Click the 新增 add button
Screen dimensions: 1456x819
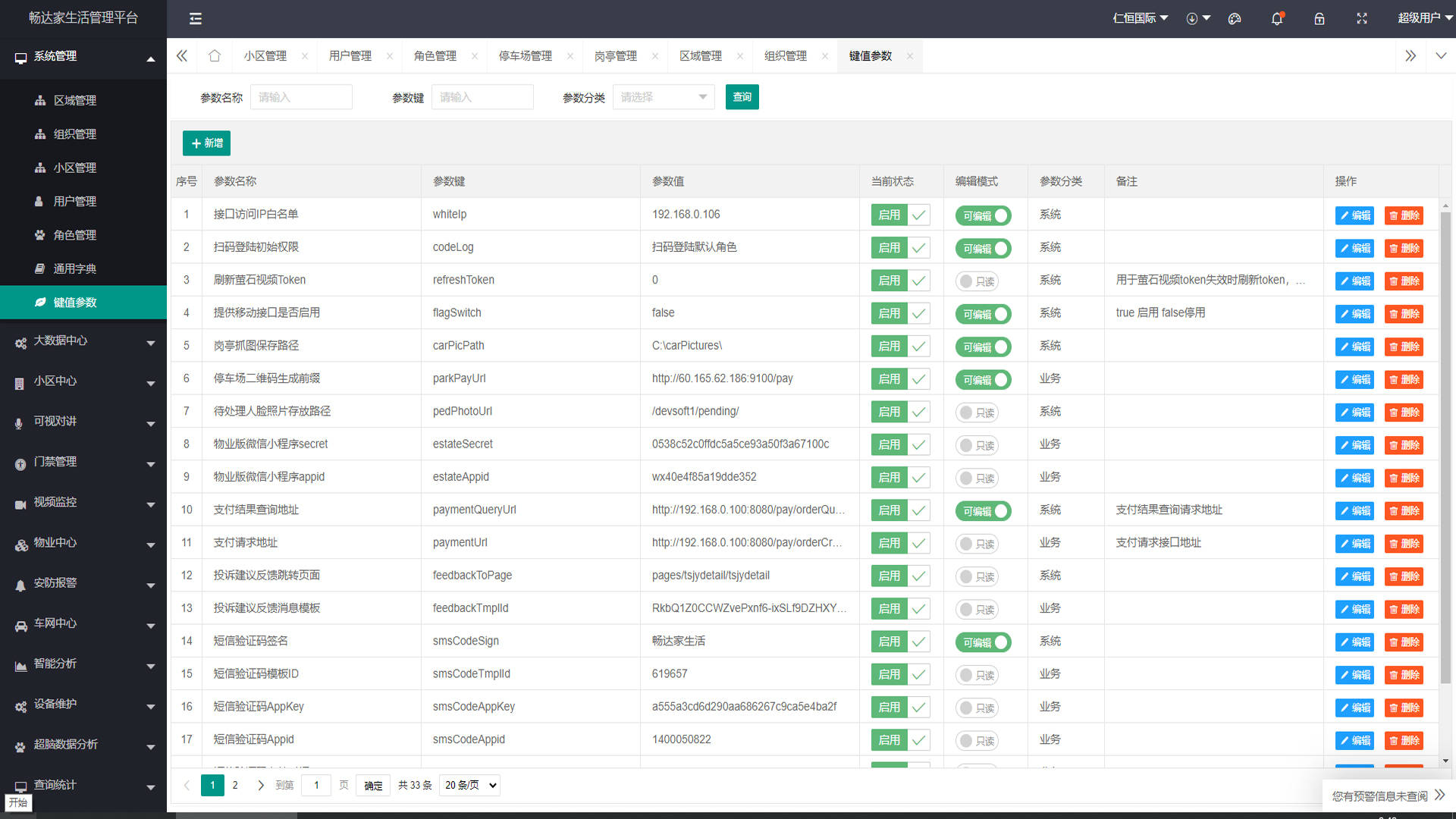tap(206, 143)
